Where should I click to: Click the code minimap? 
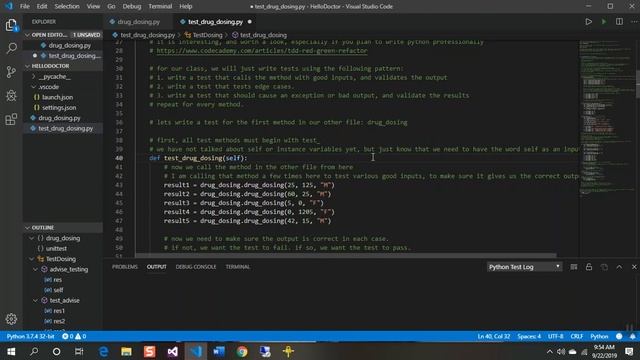(607, 118)
